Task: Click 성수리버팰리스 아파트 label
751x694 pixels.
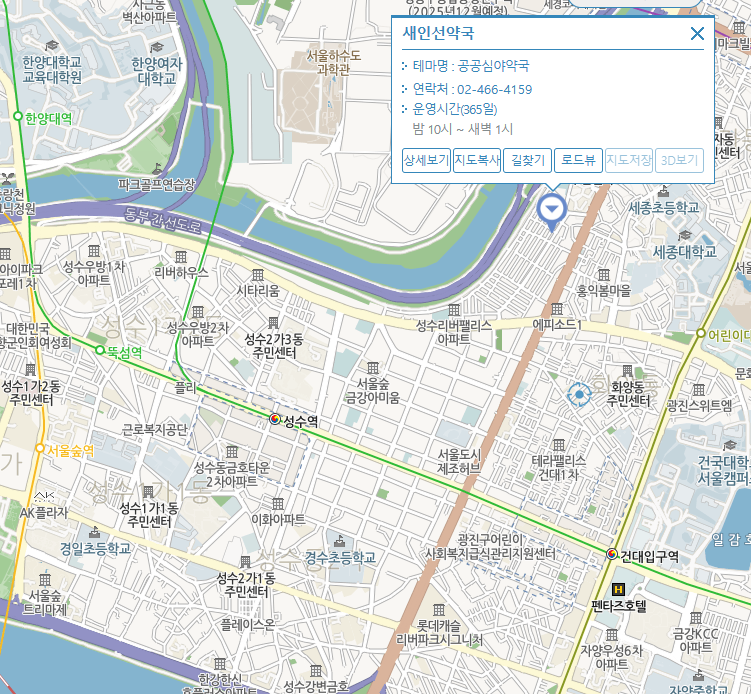Action: point(454,332)
